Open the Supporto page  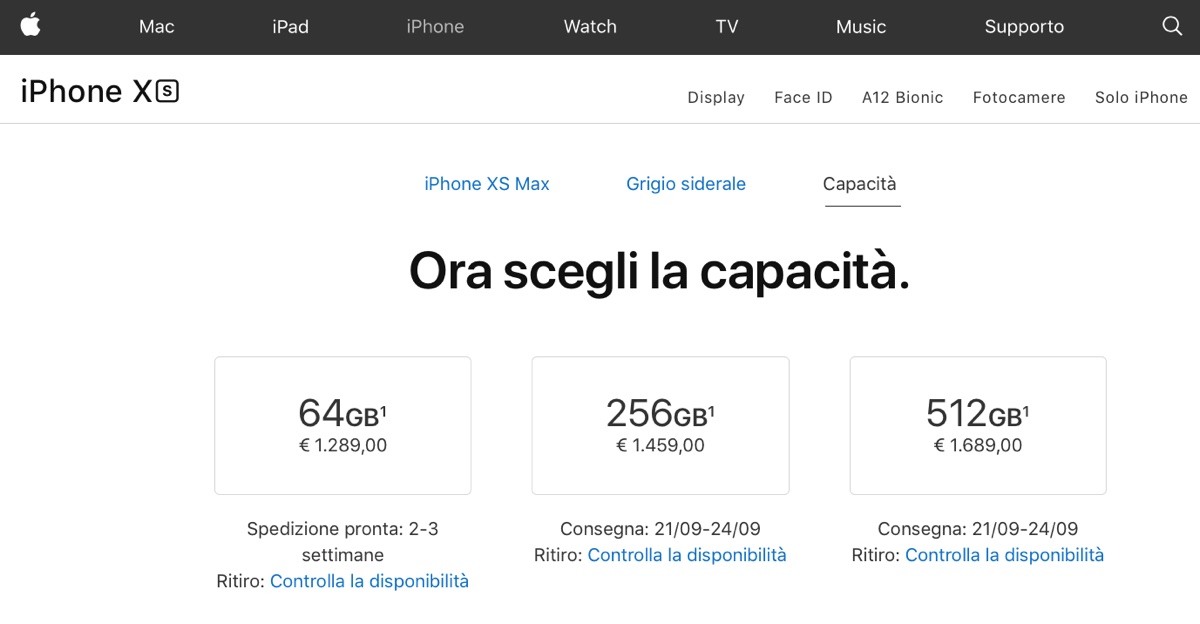tap(1024, 27)
